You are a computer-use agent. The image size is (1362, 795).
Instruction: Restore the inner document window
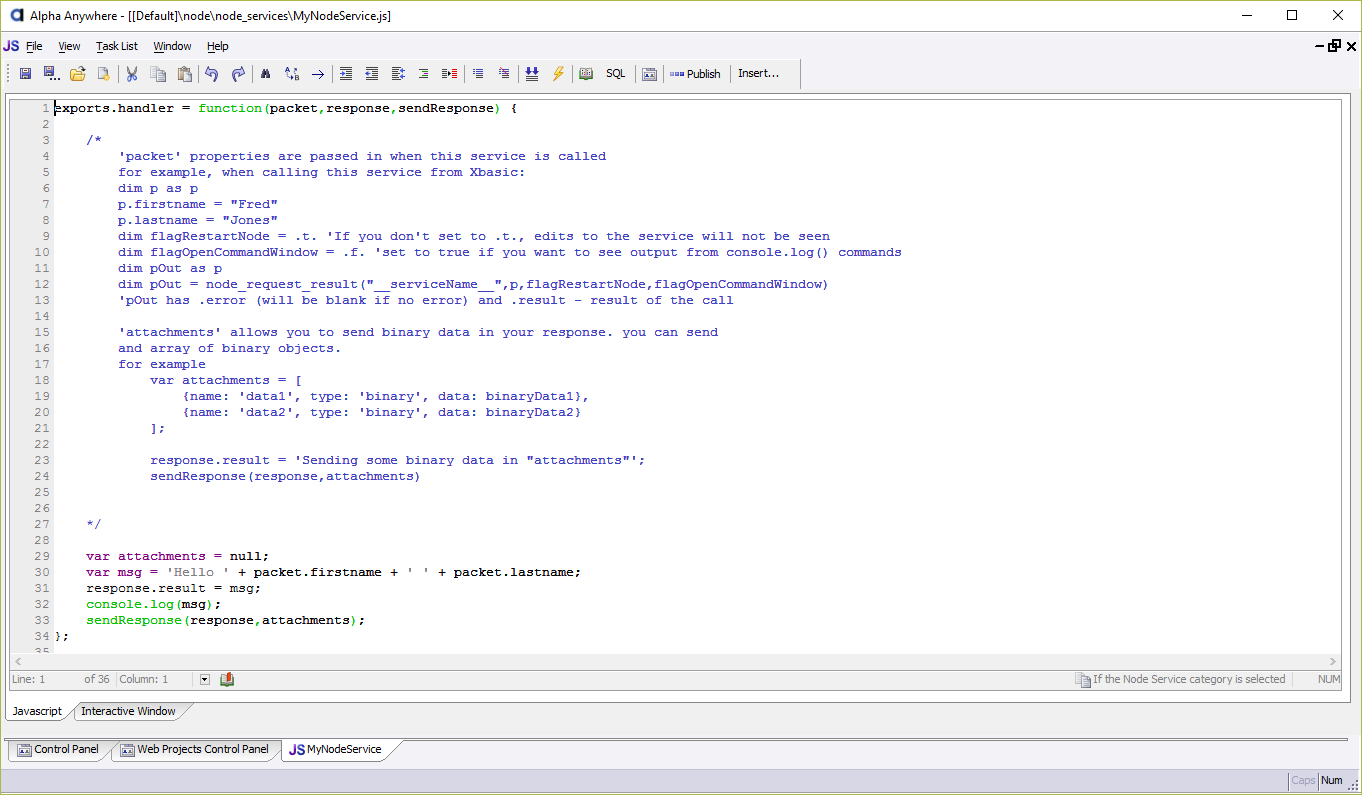[1334, 46]
